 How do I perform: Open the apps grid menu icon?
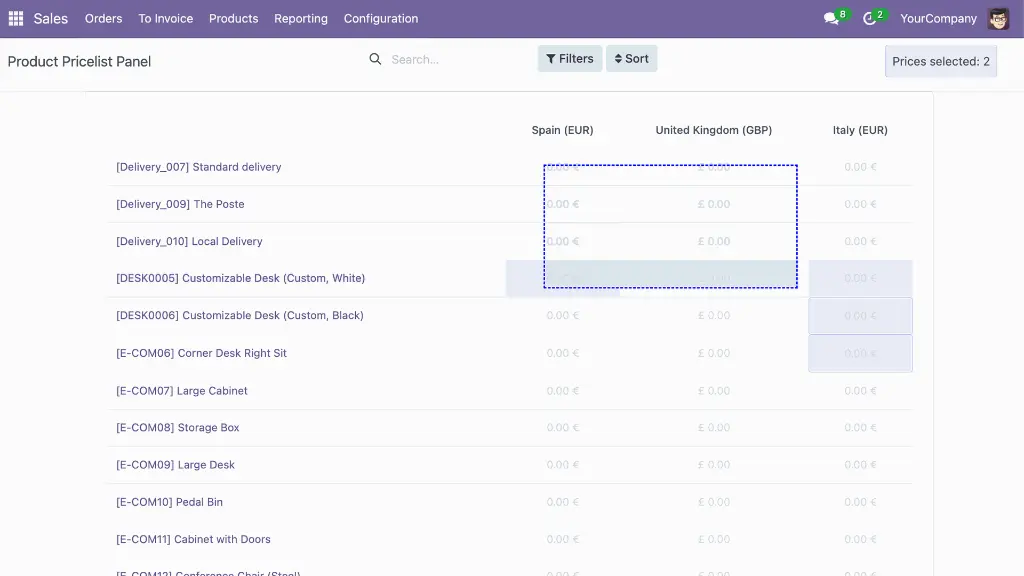click(x=15, y=18)
